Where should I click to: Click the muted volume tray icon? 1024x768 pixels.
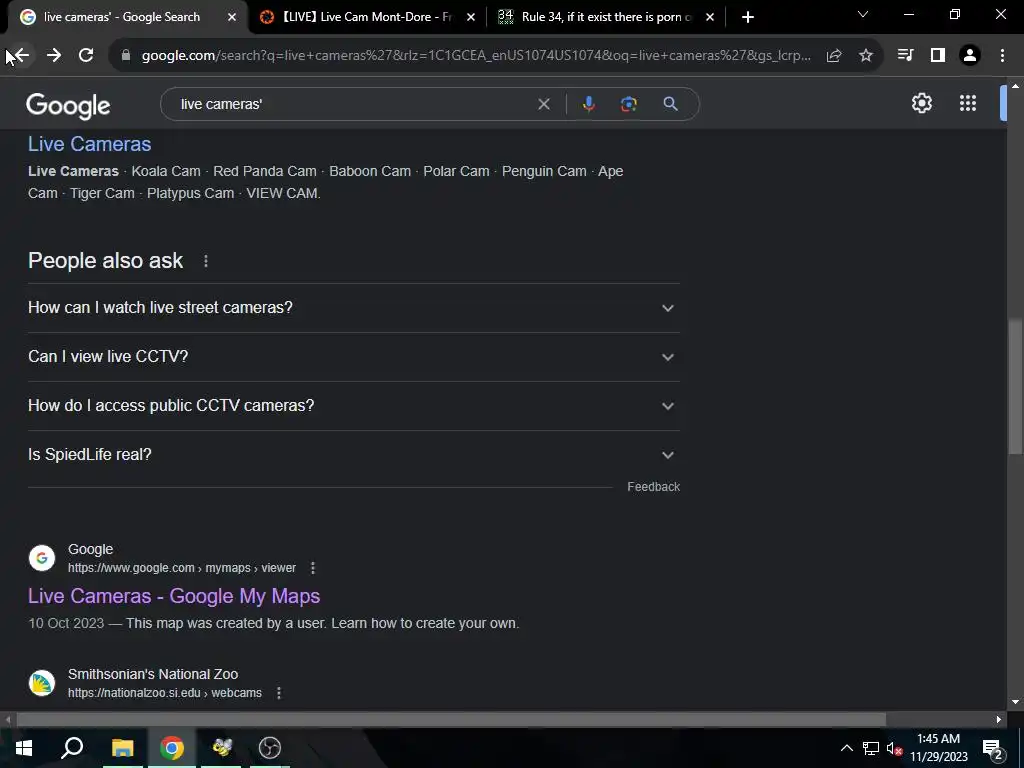[x=894, y=748]
